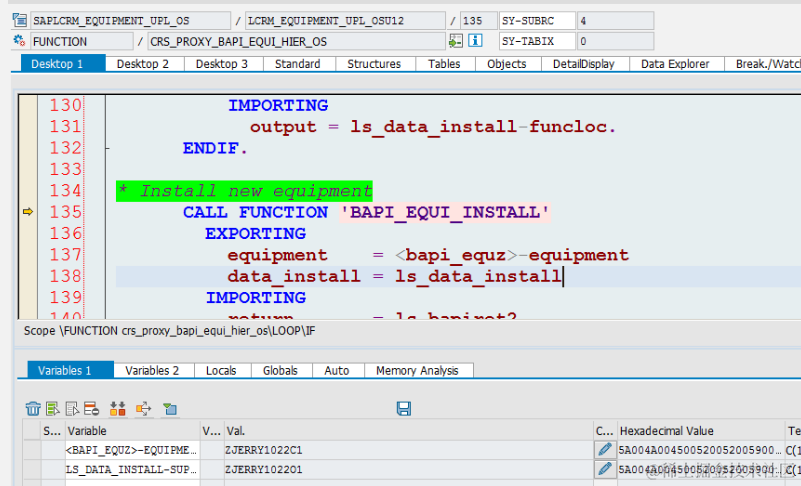Click the SY-SUBRC field label
801x486 pixels.
[537, 21]
